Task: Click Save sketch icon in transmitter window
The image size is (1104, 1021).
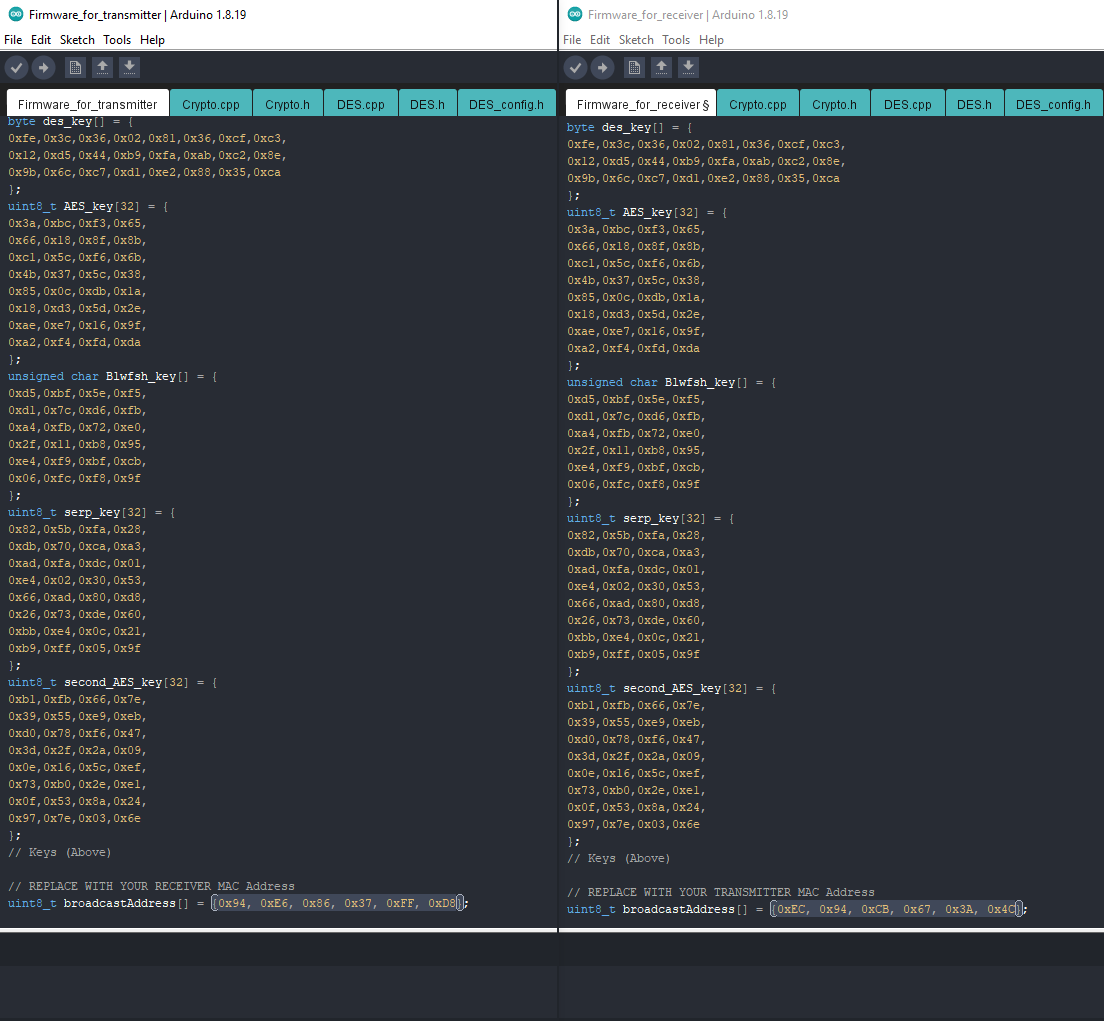Action: pos(129,68)
